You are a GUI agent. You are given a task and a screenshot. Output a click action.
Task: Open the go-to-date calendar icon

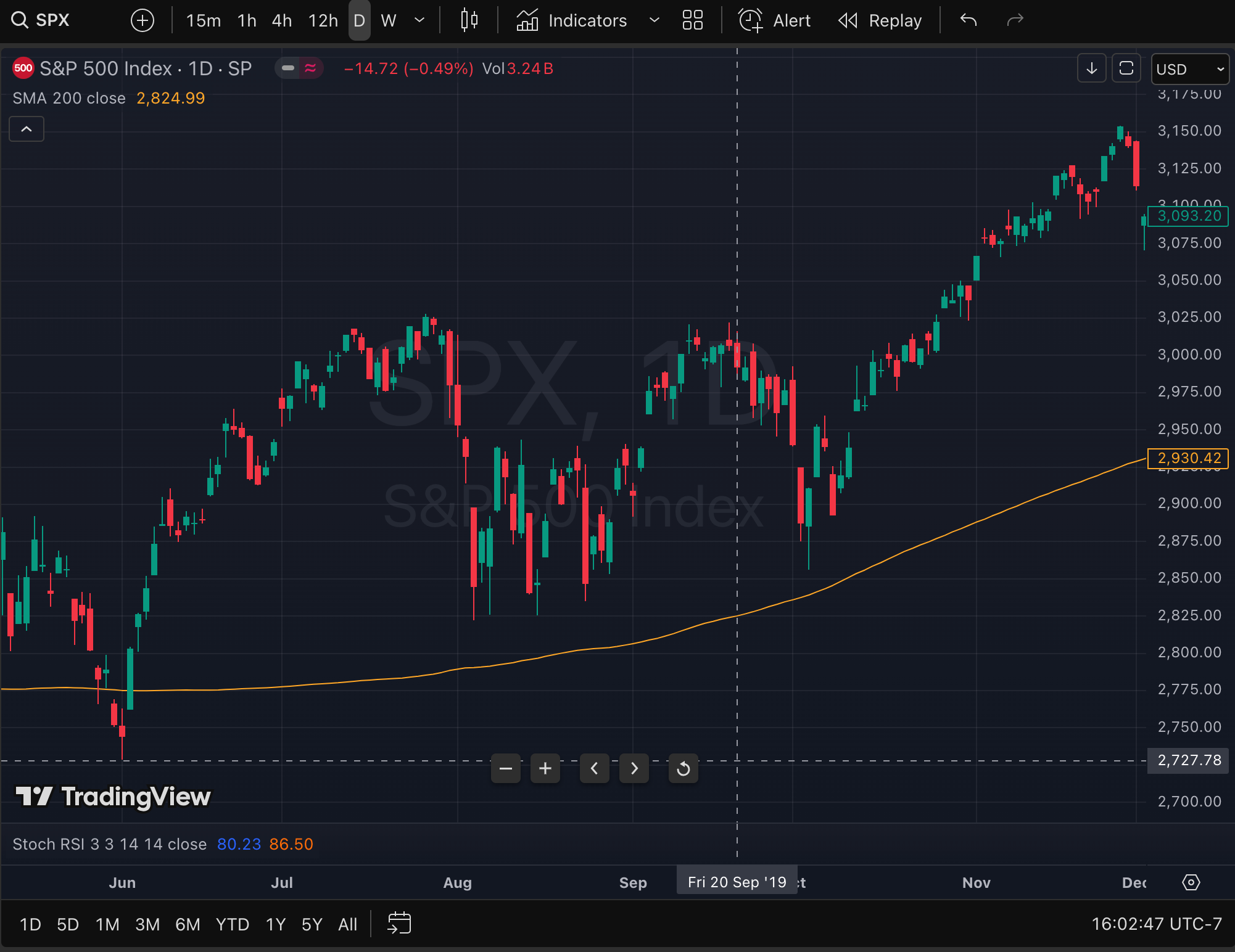click(399, 924)
